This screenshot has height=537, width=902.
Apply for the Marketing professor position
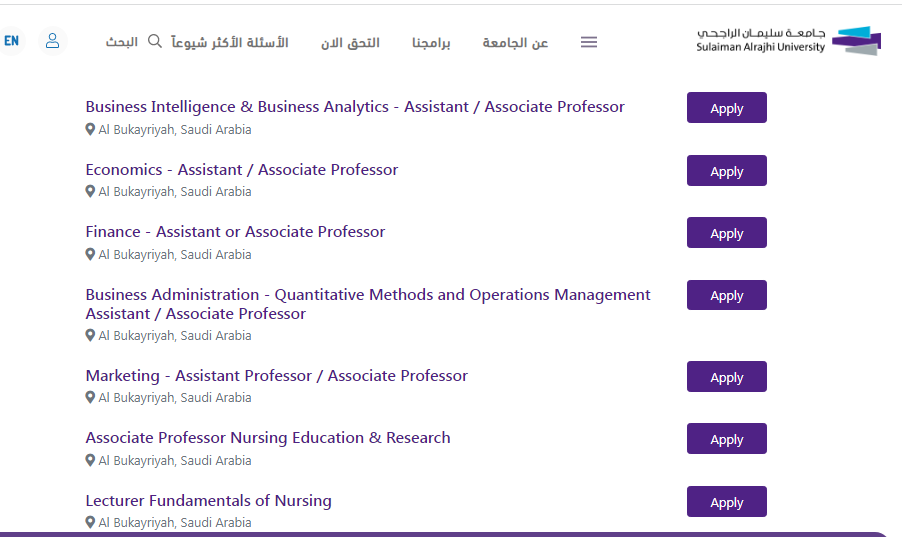[x=726, y=377]
